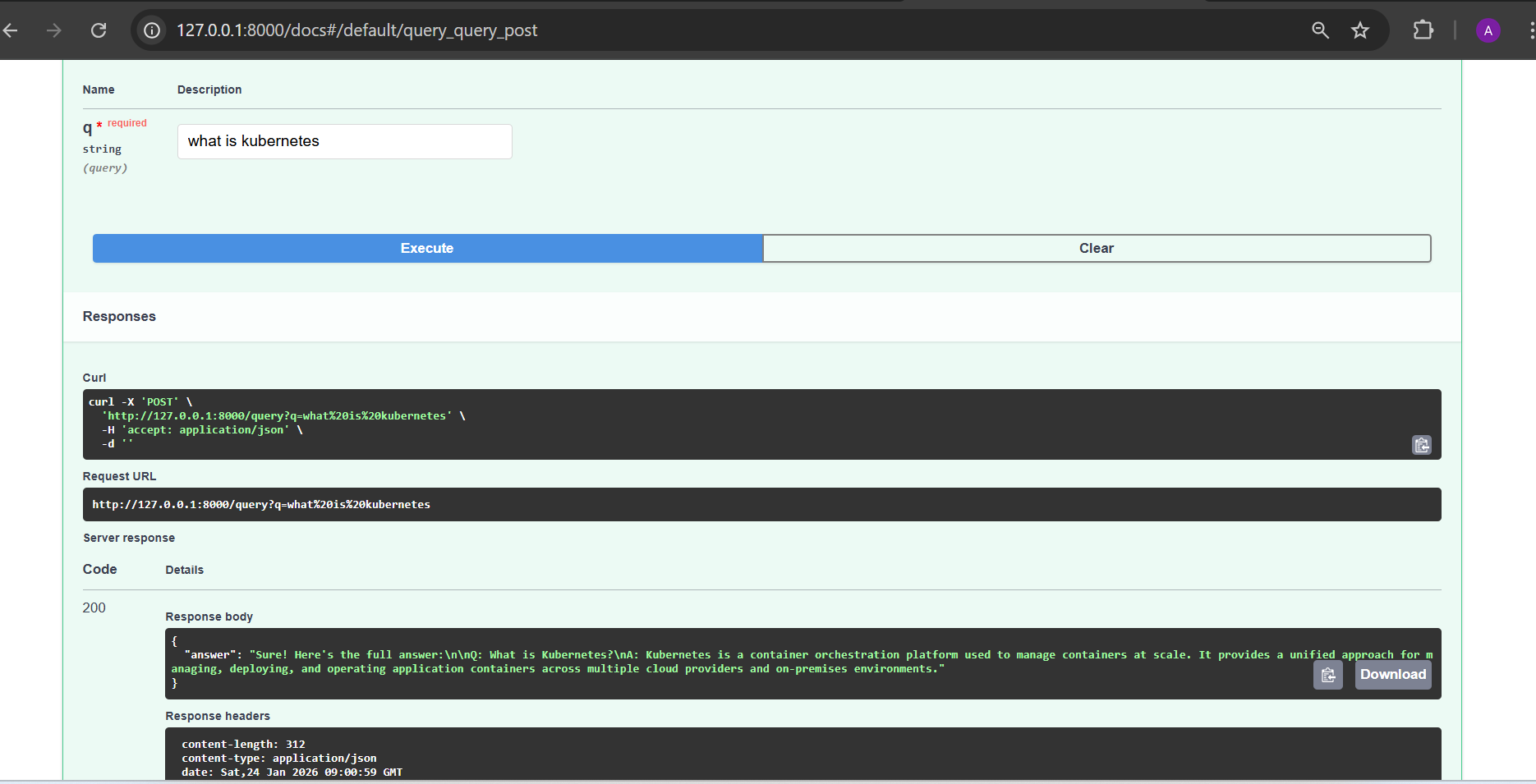
Task: Select the 'Responses' section heading
Action: 119,316
